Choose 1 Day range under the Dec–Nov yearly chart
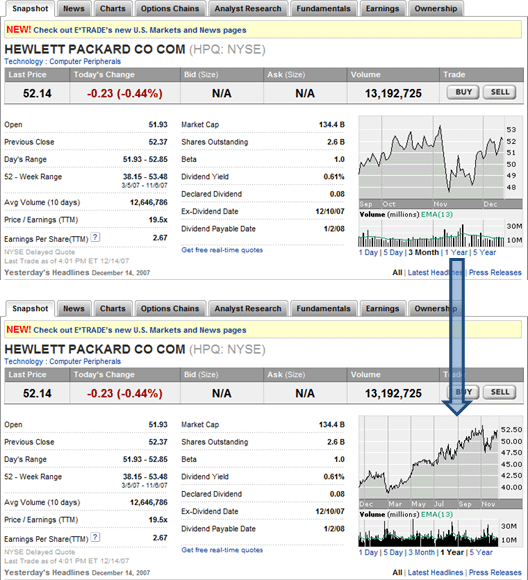The width and height of the screenshot is (528, 580). point(368,552)
